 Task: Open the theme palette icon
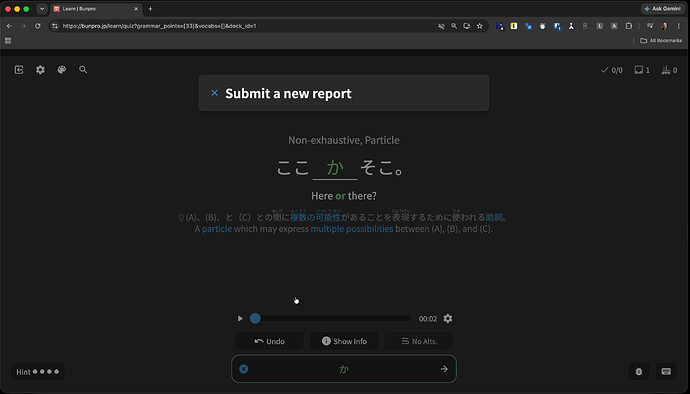click(62, 70)
